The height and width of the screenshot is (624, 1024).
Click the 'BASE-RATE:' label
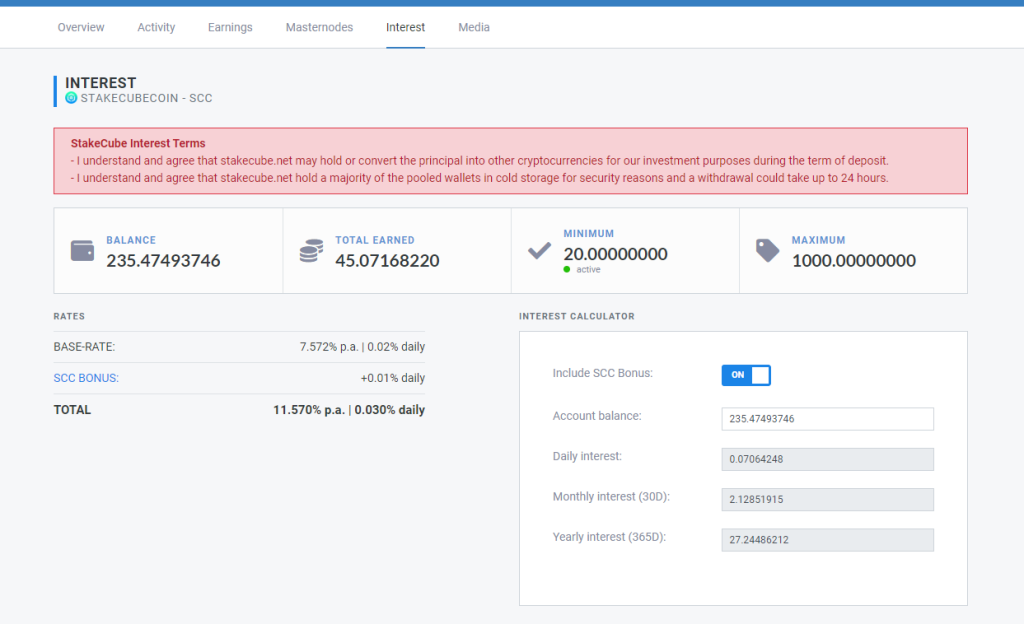84,347
